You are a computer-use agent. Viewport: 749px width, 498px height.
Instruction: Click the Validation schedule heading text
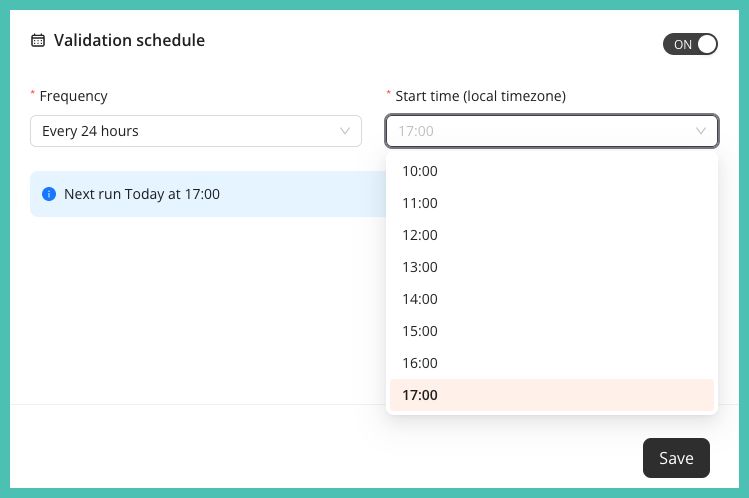[129, 40]
